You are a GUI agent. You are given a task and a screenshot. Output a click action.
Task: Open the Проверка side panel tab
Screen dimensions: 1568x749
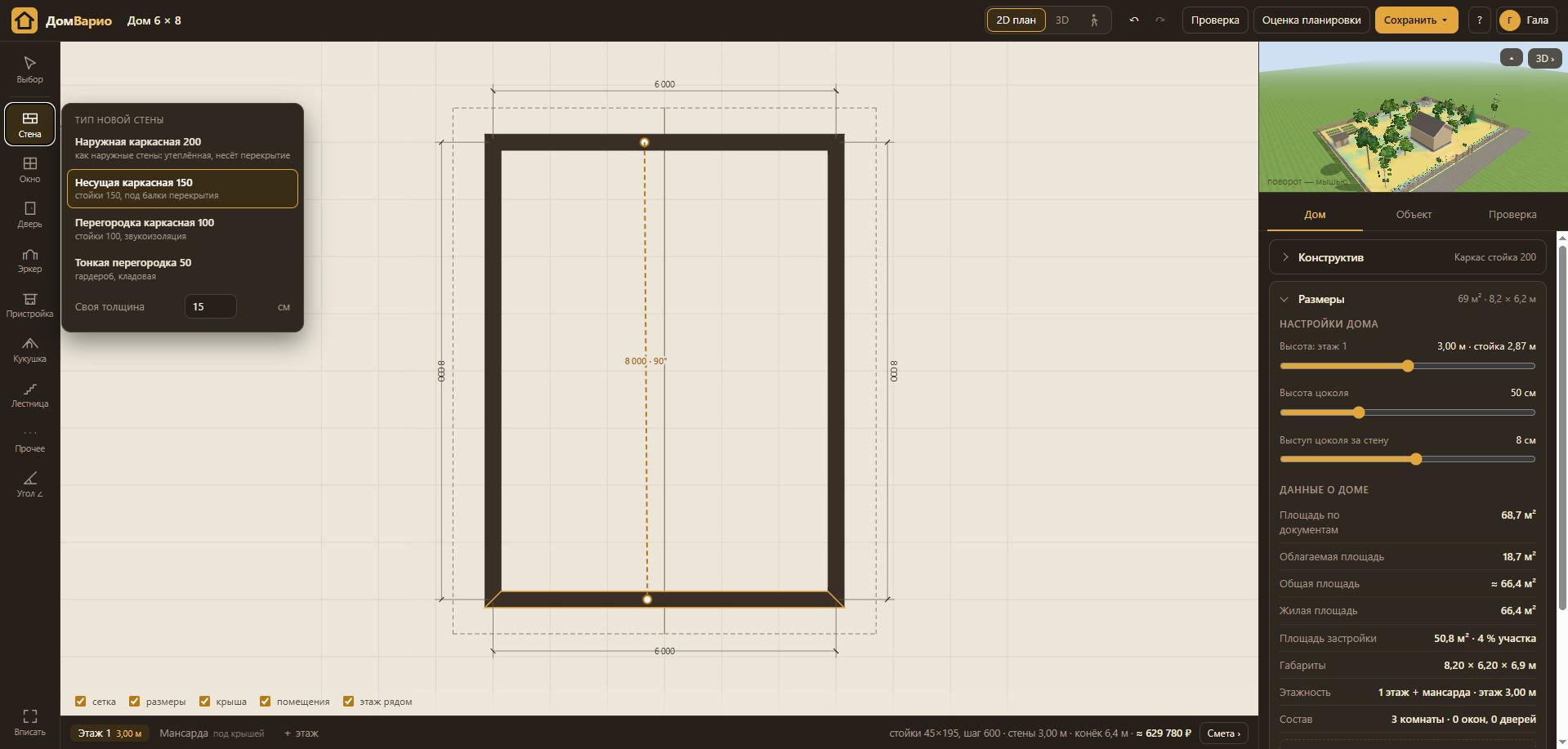click(x=1512, y=214)
